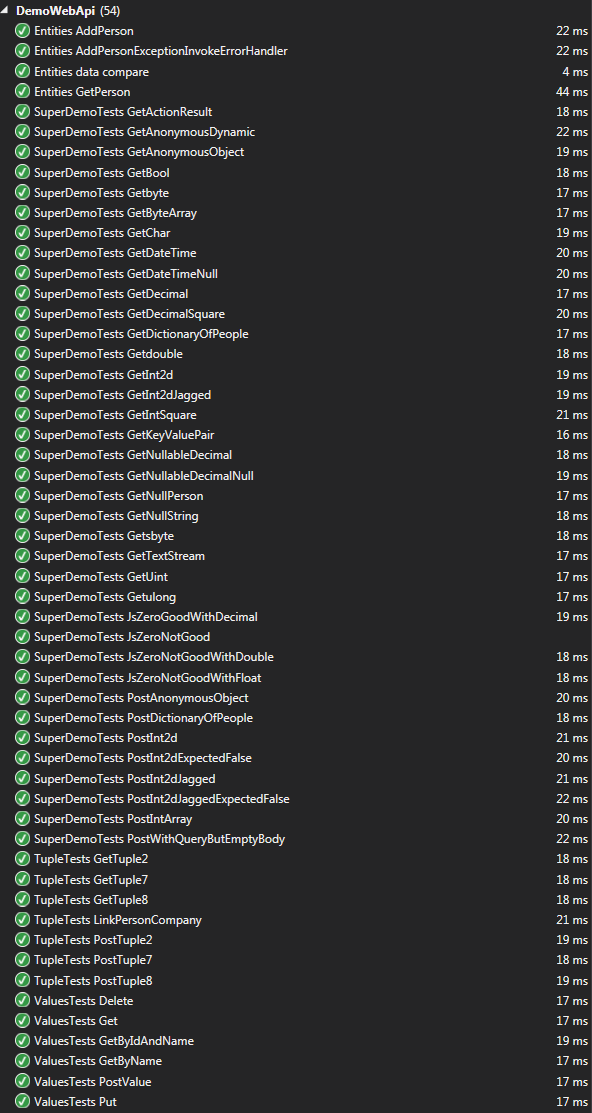The height and width of the screenshot is (1113, 592).
Task: Click passed icon for SuperDemoTests JsZeroNotGood
Action: click(x=22, y=637)
